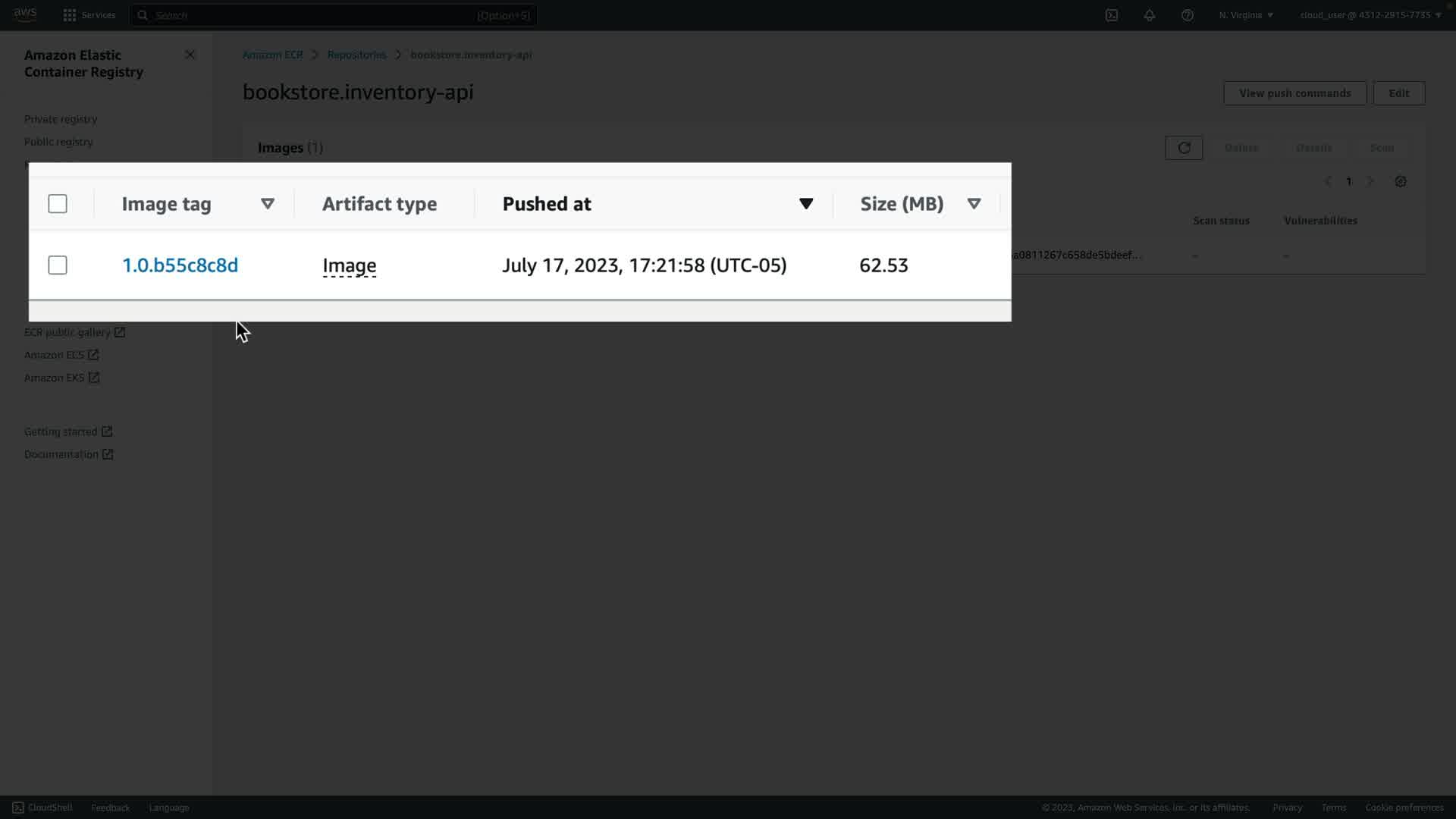Open the help question mark icon
Screen dimensions: 1456x819
click(x=1188, y=15)
